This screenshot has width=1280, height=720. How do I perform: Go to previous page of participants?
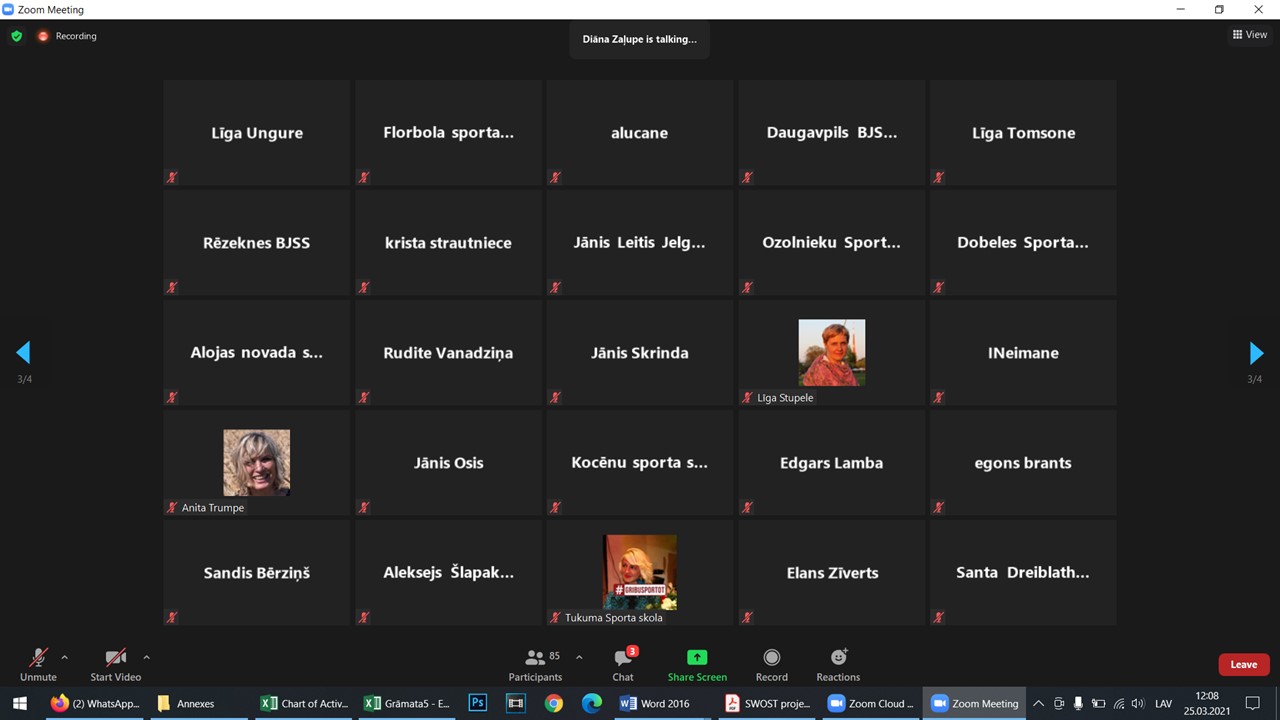[23, 353]
